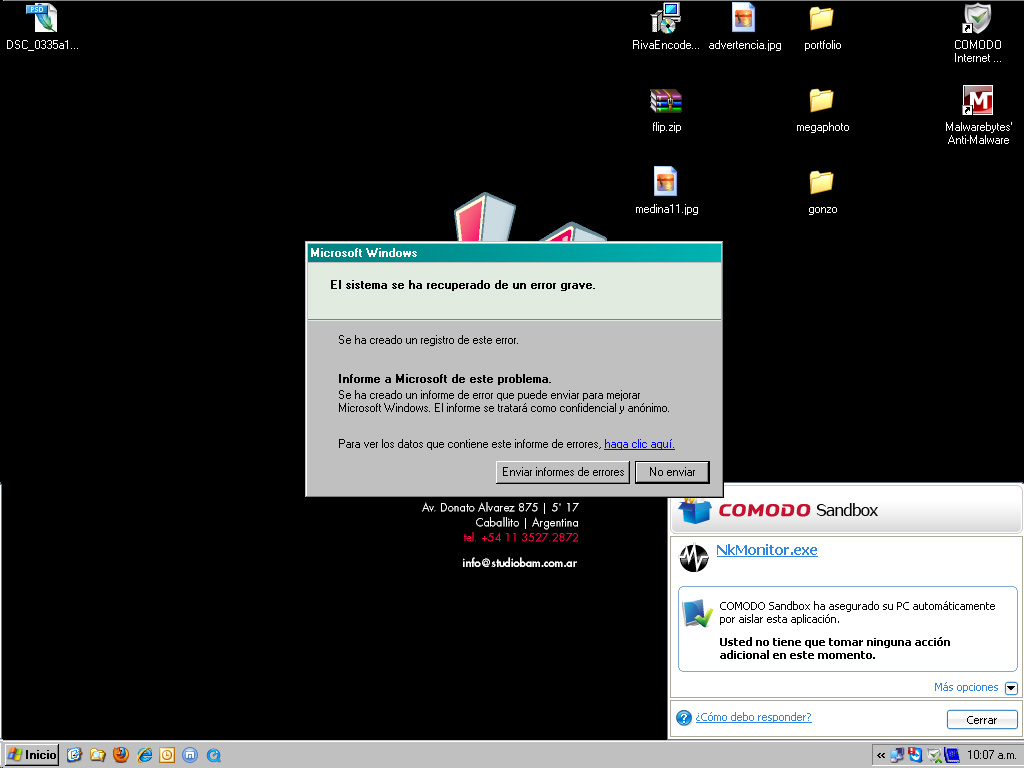Viewport: 1024px width, 768px height.
Task: Click the COMODO Sandbox box logo
Action: [x=695, y=509]
